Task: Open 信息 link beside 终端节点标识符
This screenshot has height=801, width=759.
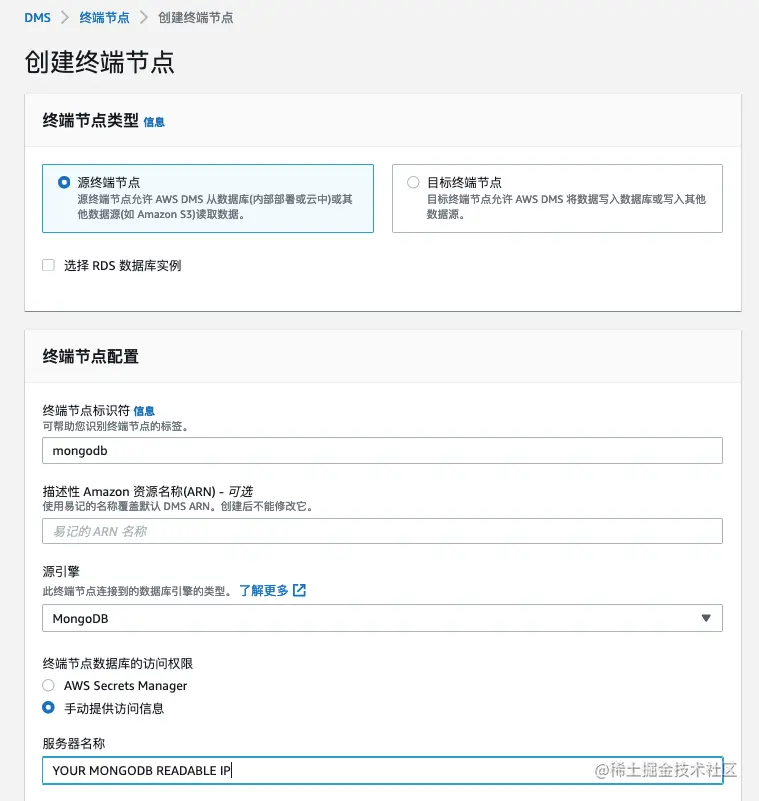Action: 144,411
